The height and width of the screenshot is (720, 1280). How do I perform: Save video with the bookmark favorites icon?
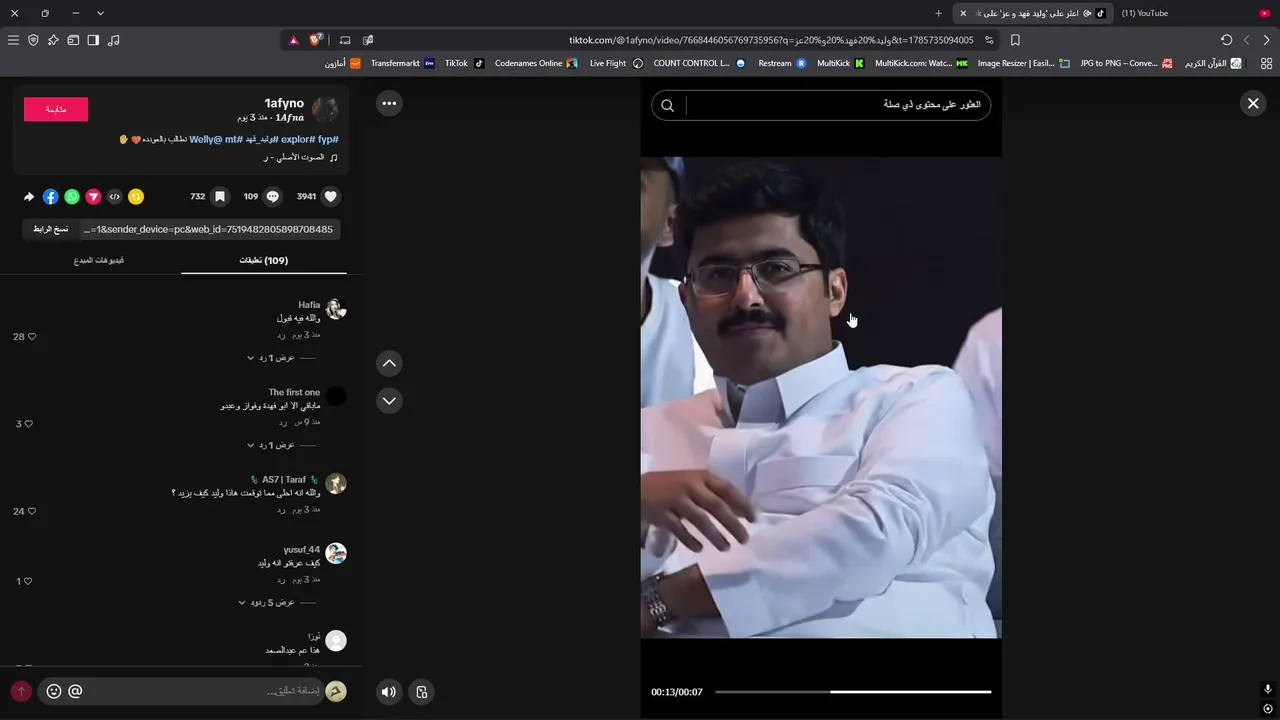coord(220,197)
